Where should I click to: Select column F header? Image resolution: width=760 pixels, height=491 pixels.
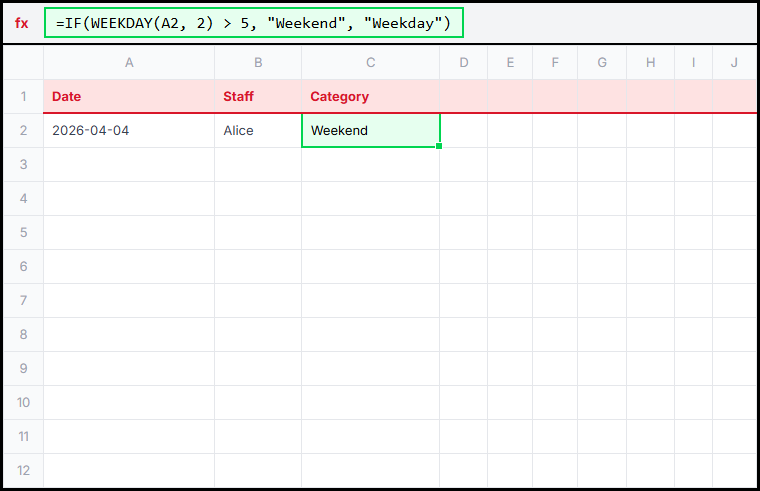[555, 63]
